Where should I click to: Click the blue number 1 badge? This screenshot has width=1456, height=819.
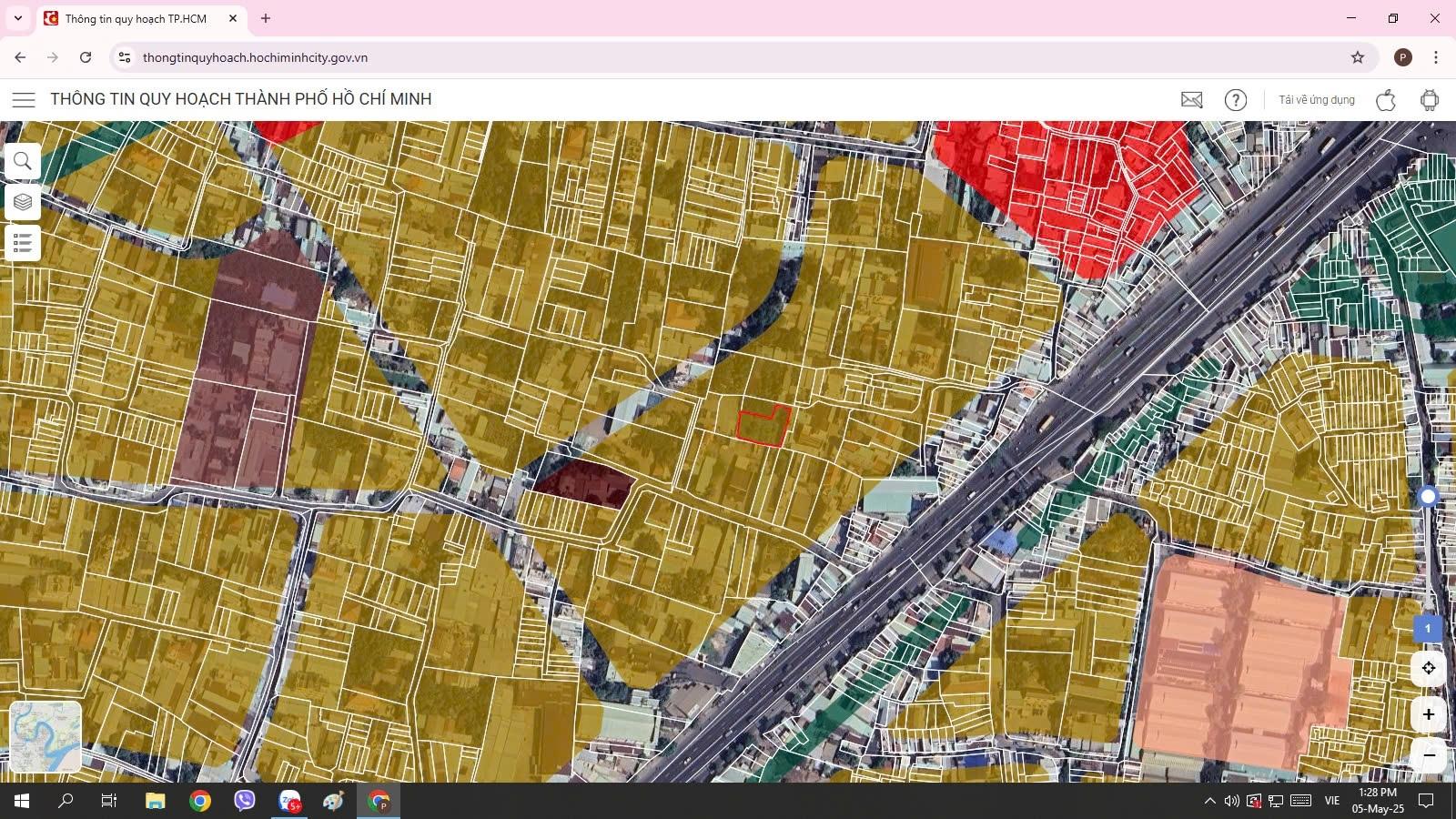click(1426, 629)
